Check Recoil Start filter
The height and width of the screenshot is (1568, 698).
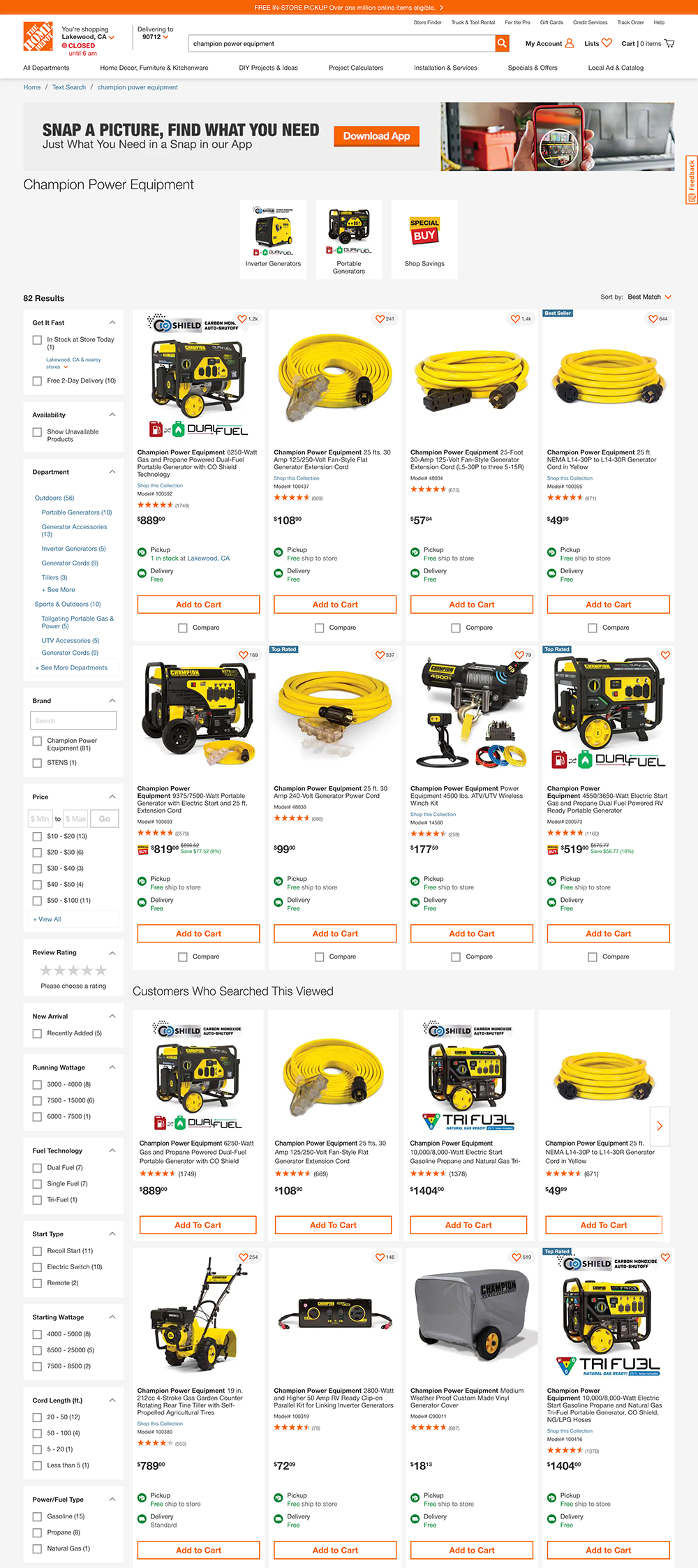click(x=37, y=1250)
